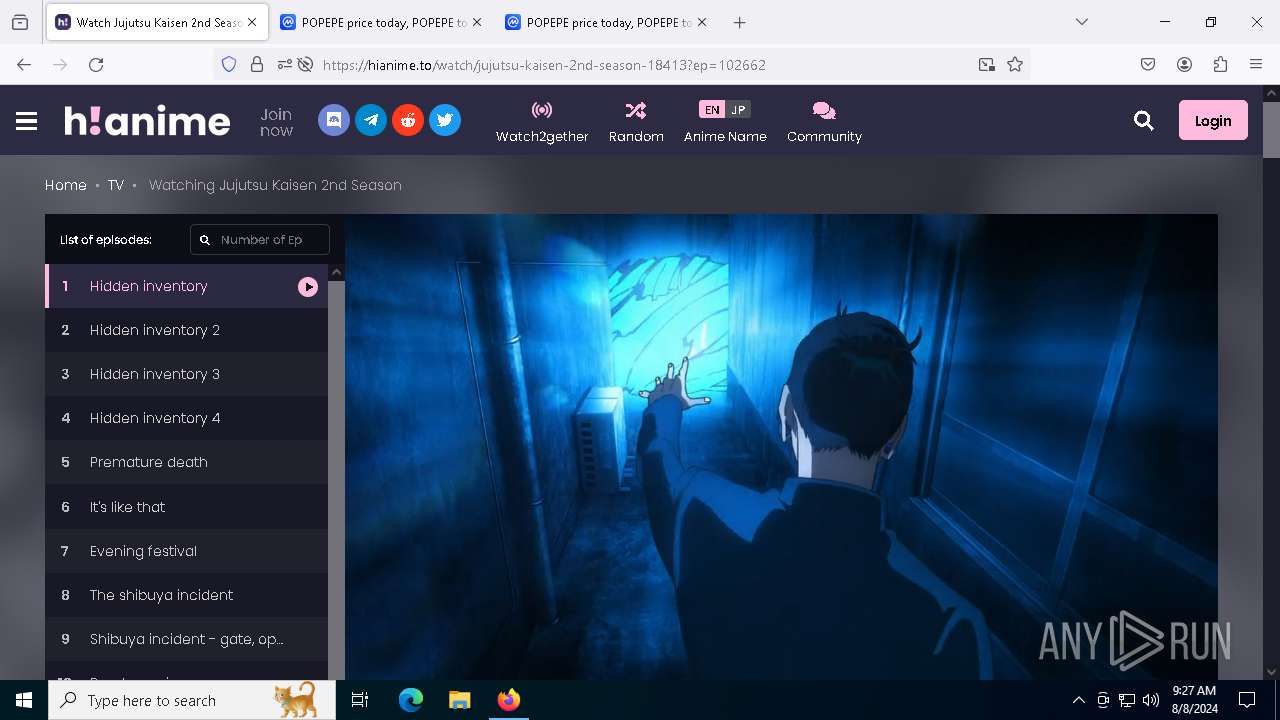Click the hianime logo
Viewport: 1280px width, 720px height.
147,121
